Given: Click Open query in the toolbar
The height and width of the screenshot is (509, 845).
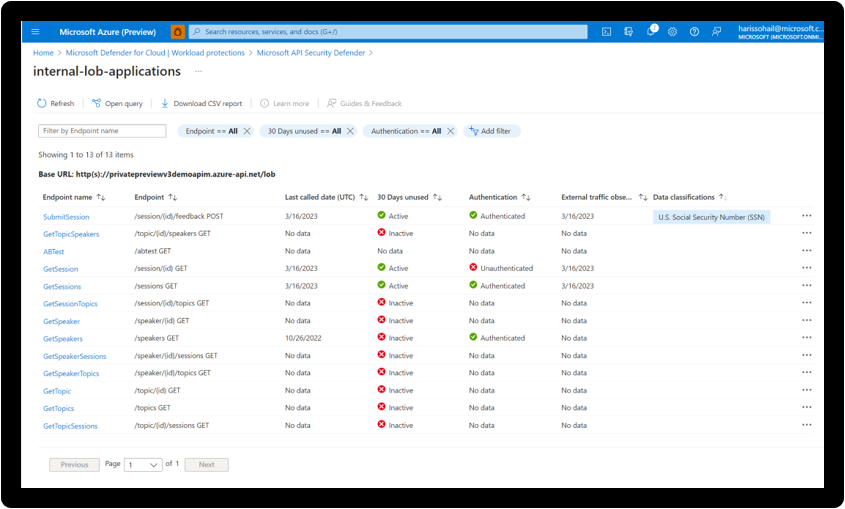Looking at the screenshot, I should click(117, 103).
